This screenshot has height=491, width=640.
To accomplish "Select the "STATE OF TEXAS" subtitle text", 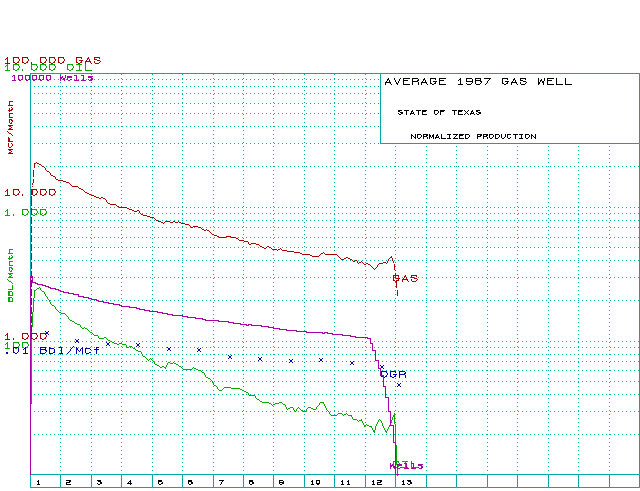I will [438, 112].
